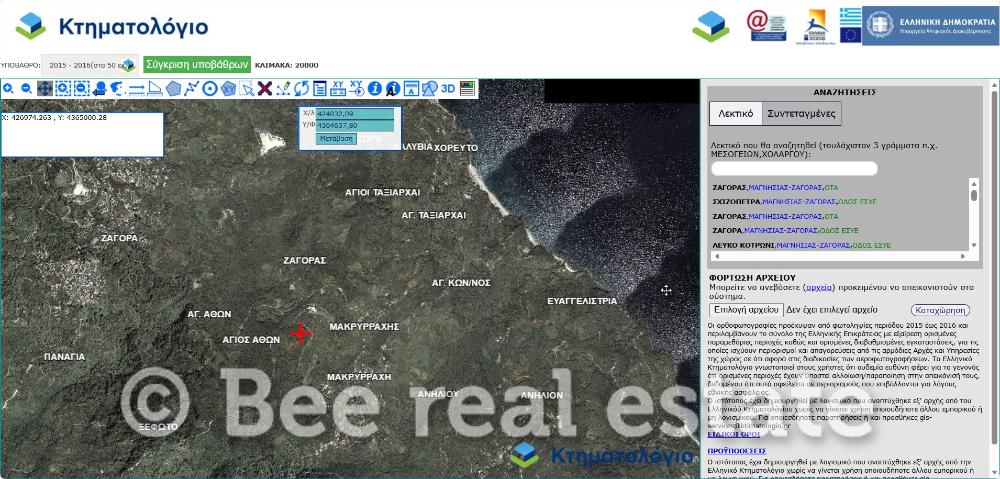The image size is (1000, 479).
Task: Click the Επιλογή αρχείου file chooser button
Action: (745, 310)
